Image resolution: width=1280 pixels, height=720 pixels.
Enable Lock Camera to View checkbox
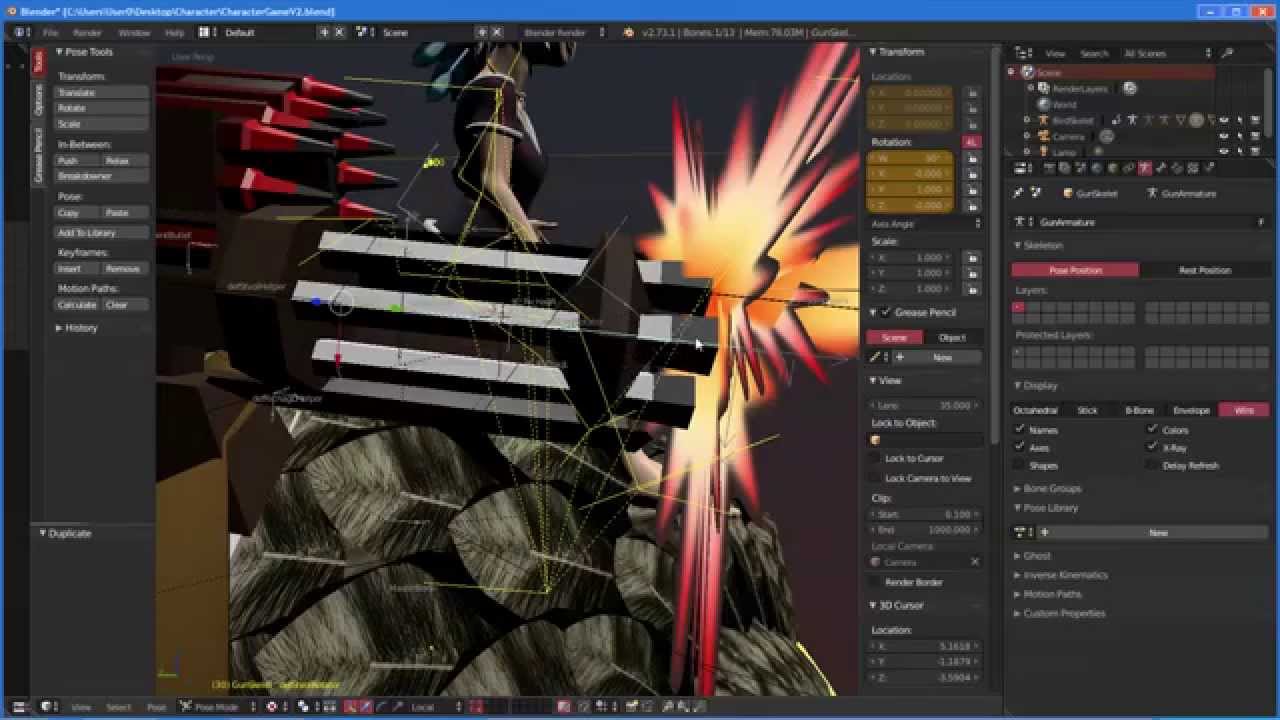tap(876, 478)
